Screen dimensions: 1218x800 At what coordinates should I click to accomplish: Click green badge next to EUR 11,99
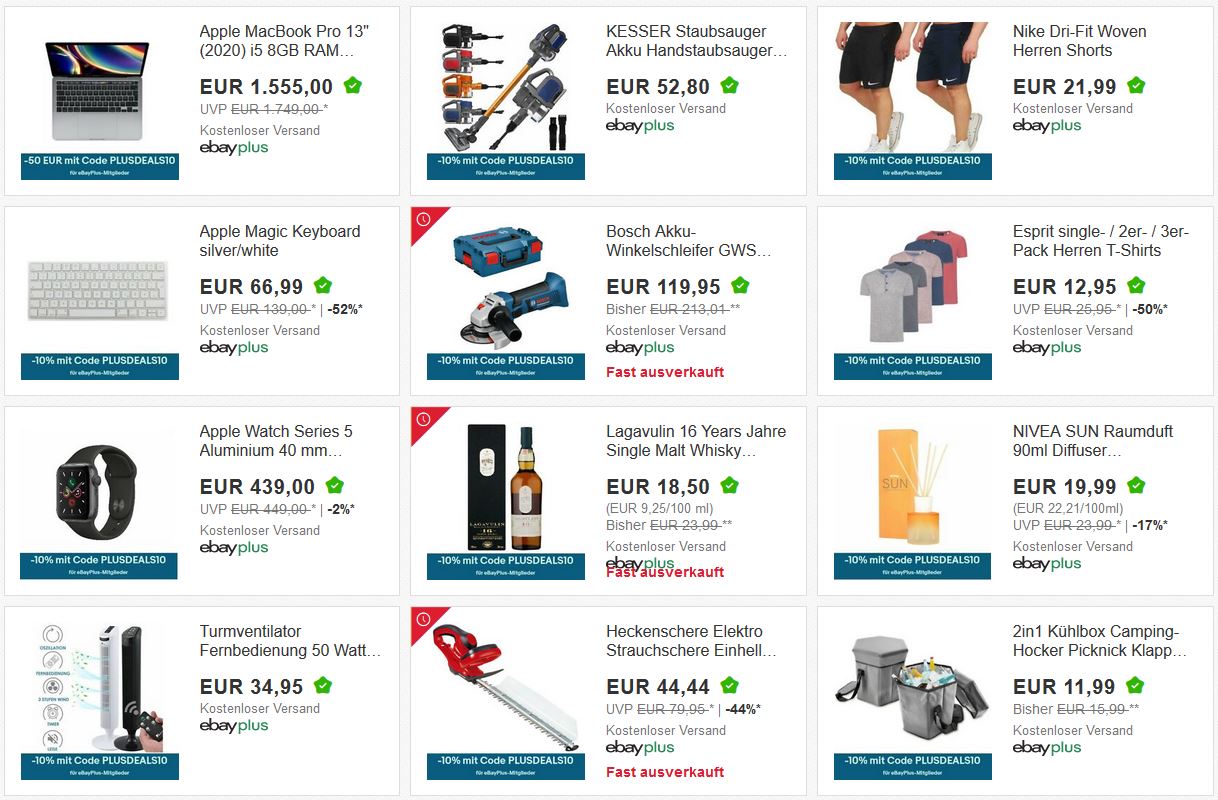[x=1135, y=686]
